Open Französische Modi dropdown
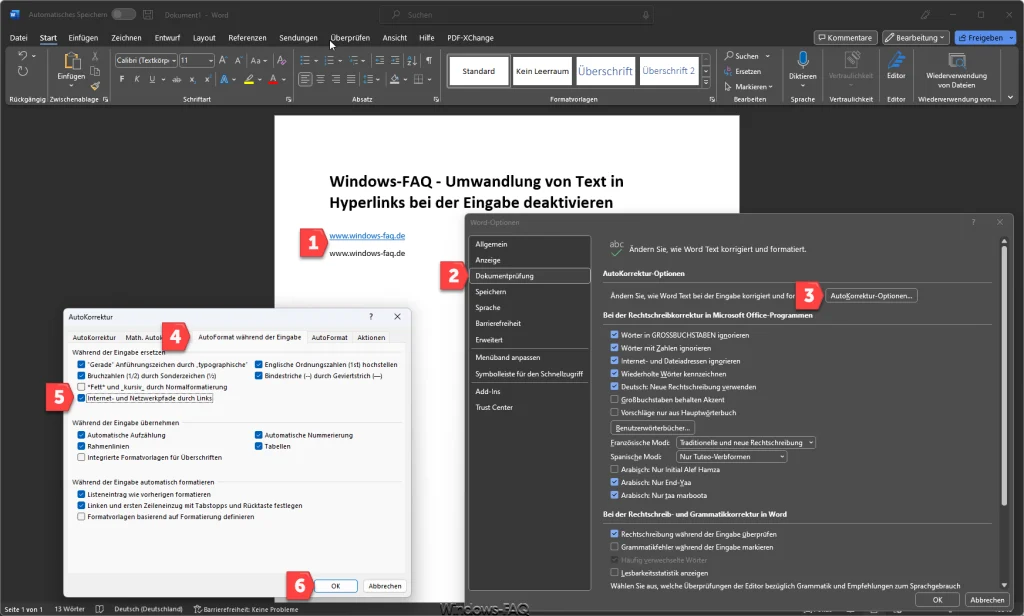The image size is (1024, 616). tap(746, 442)
